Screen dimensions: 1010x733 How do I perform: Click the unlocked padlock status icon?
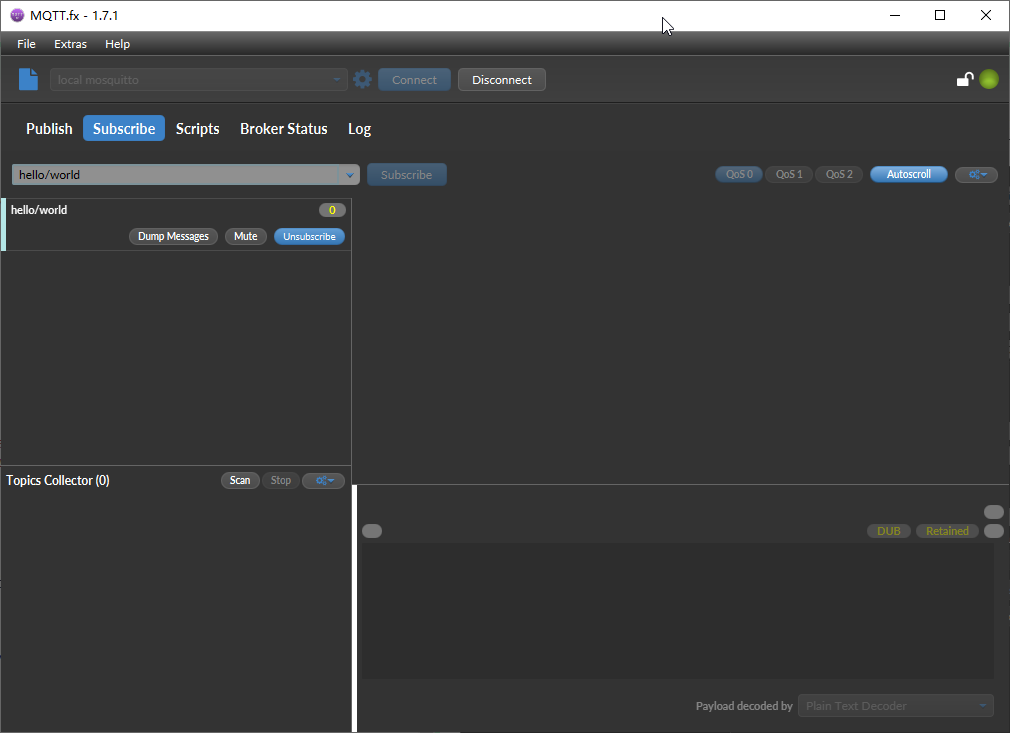pos(964,79)
